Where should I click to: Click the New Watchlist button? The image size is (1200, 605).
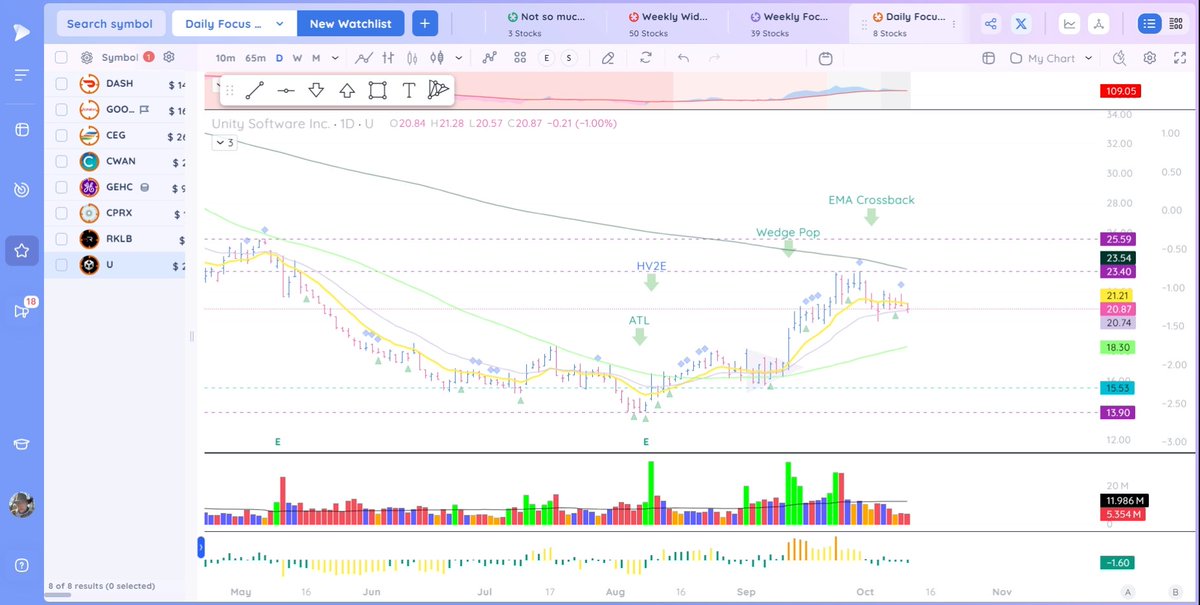point(350,22)
